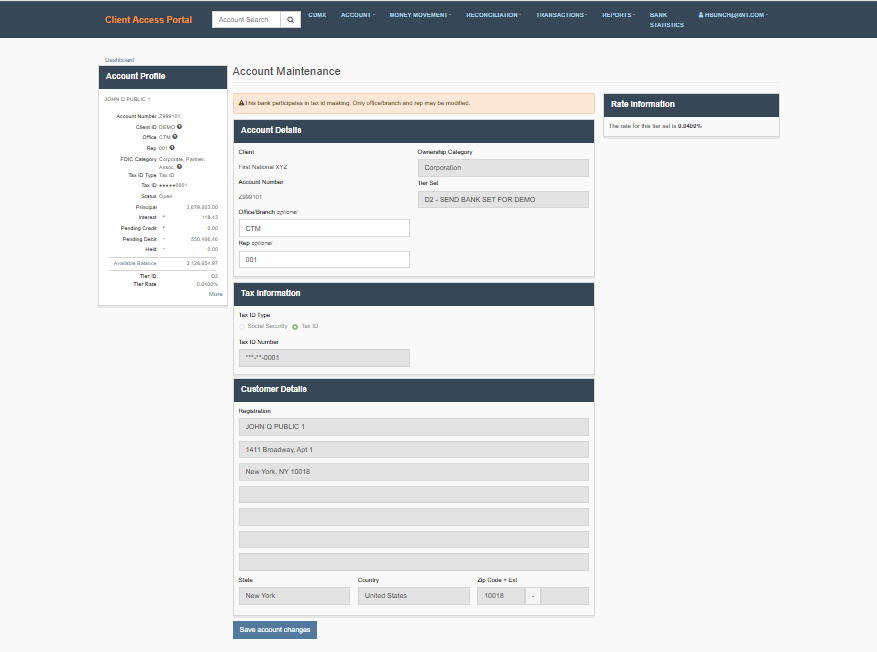Screen dimensions: 877x652
Task: Open the BANK STATISTICS nav item
Action: point(667,20)
